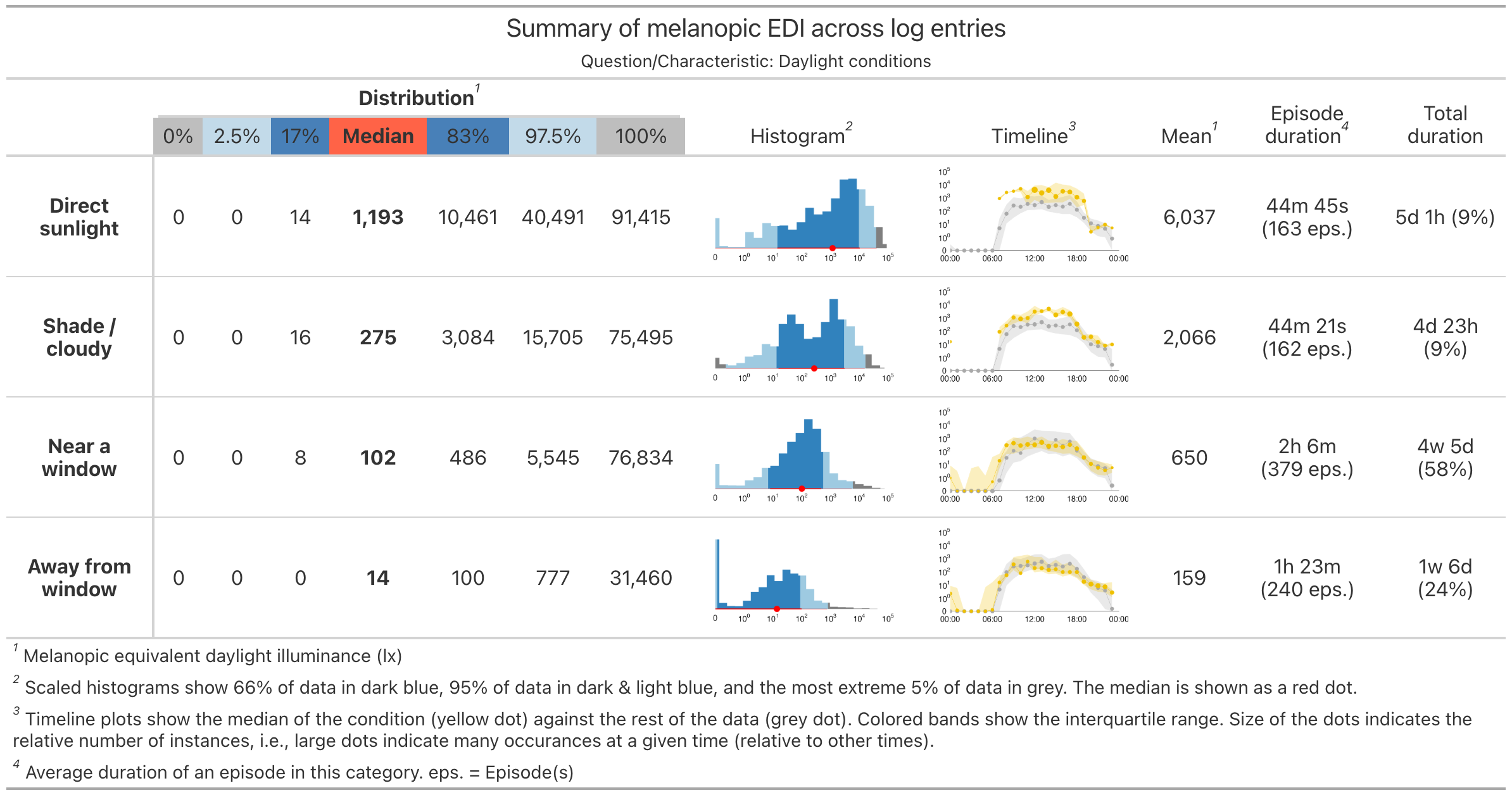
Task: Select the light blue 2.5% header cell
Action: [x=237, y=136]
